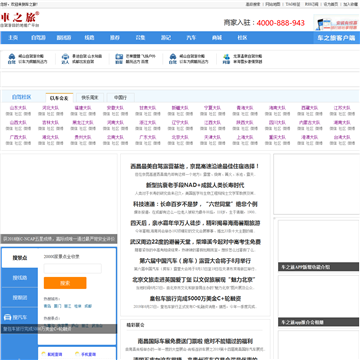Open the 皇包车旅行完成5000万美金 headline

pyautogui.click(x=195, y=299)
